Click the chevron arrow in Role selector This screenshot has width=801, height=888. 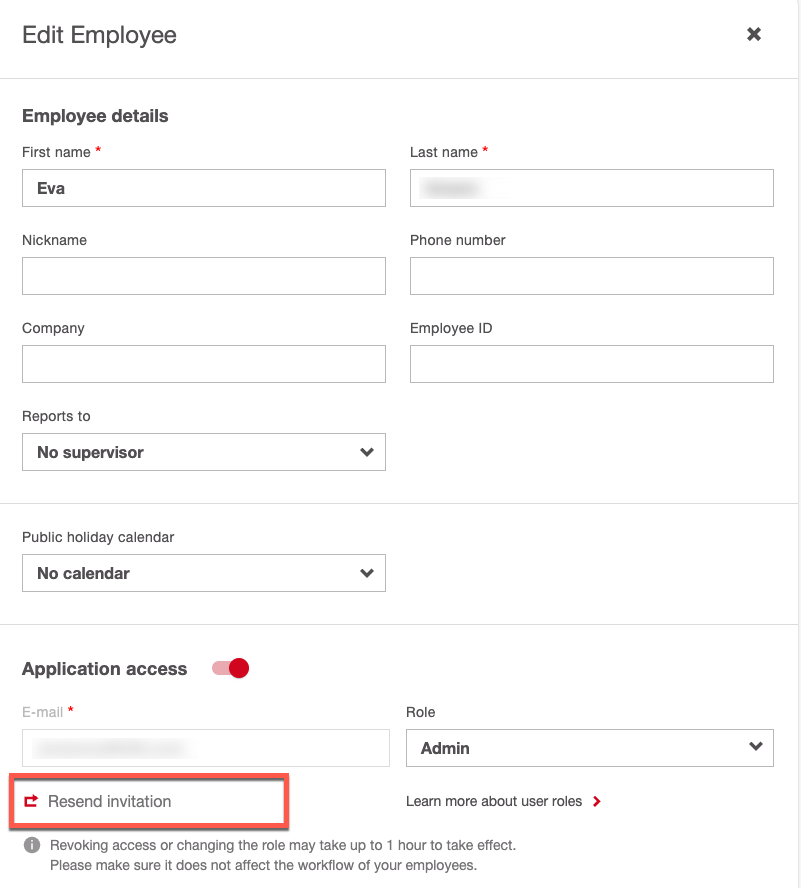(755, 747)
